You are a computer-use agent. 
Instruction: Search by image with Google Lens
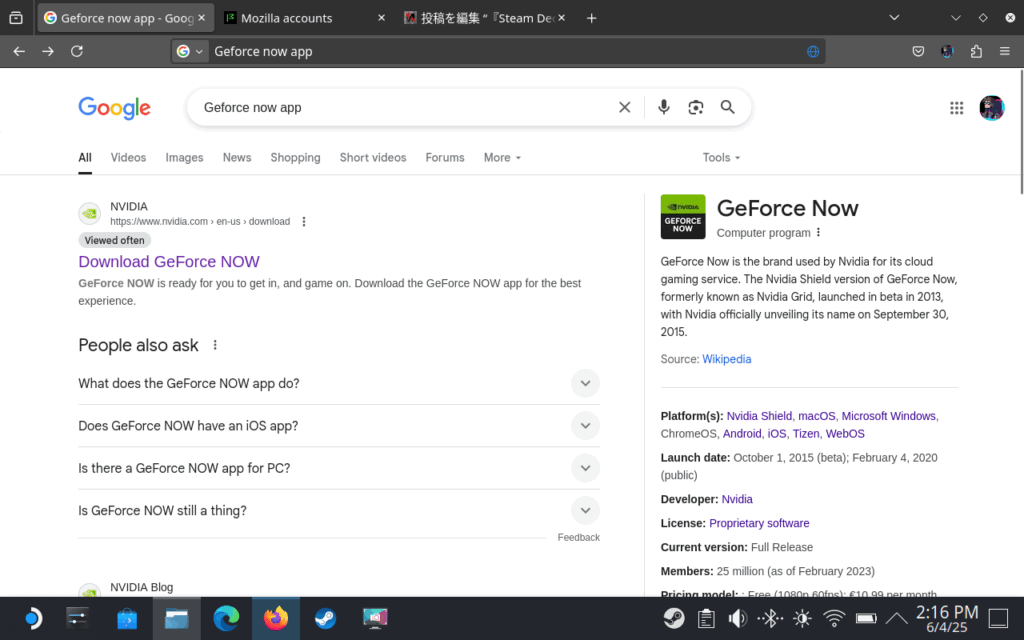click(x=696, y=107)
